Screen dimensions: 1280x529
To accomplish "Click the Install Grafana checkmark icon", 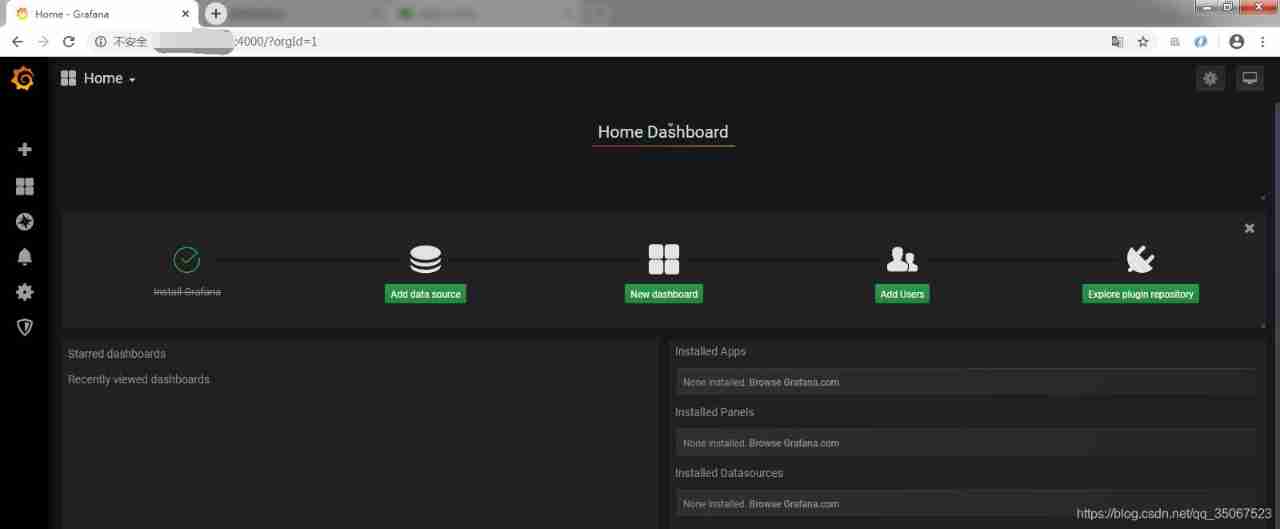I will click(187, 259).
